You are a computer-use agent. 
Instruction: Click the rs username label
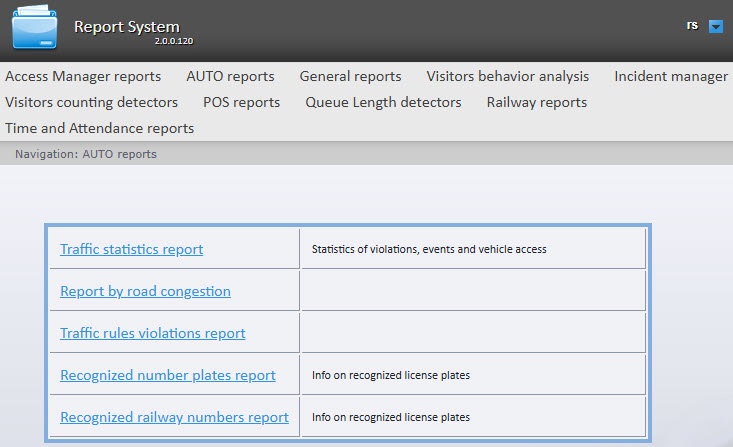pos(692,25)
